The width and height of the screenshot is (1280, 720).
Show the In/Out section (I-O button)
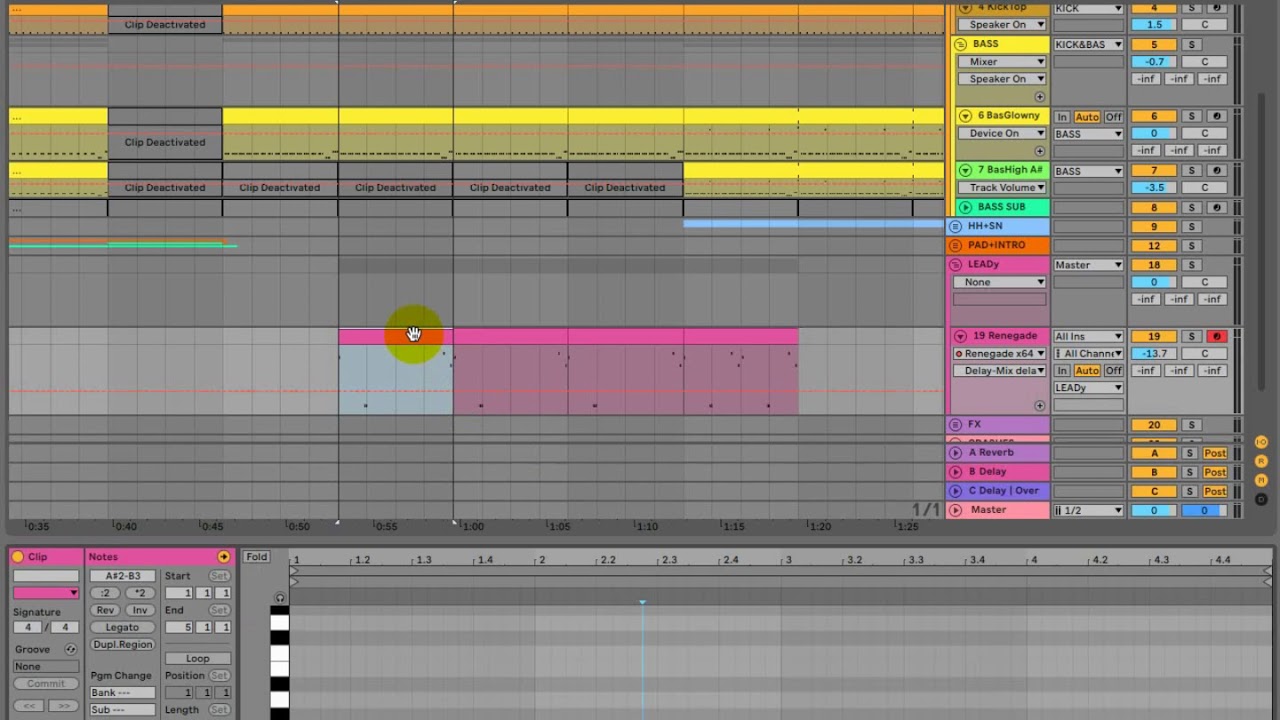tap(1261, 442)
